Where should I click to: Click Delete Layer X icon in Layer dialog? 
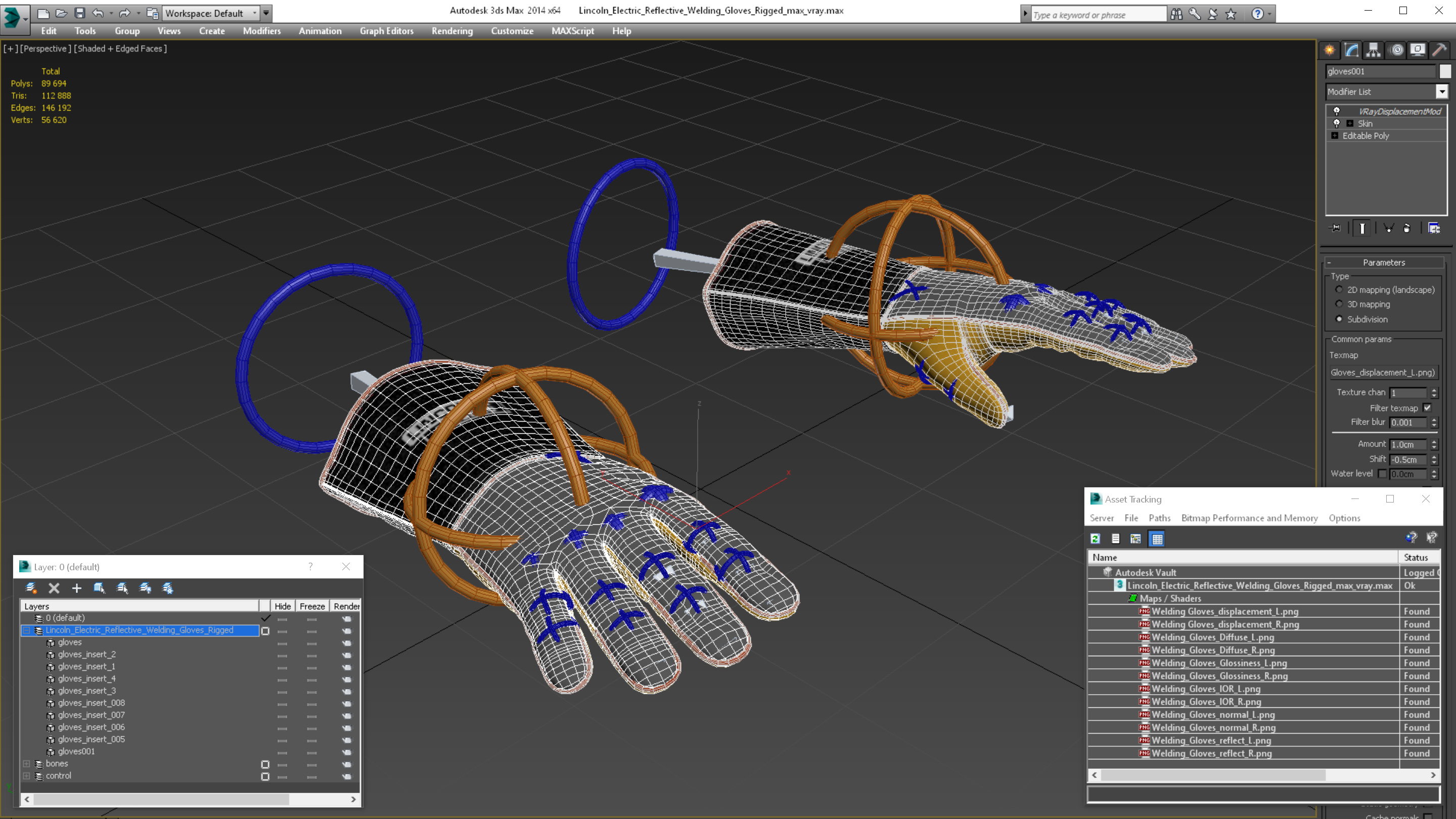54,588
